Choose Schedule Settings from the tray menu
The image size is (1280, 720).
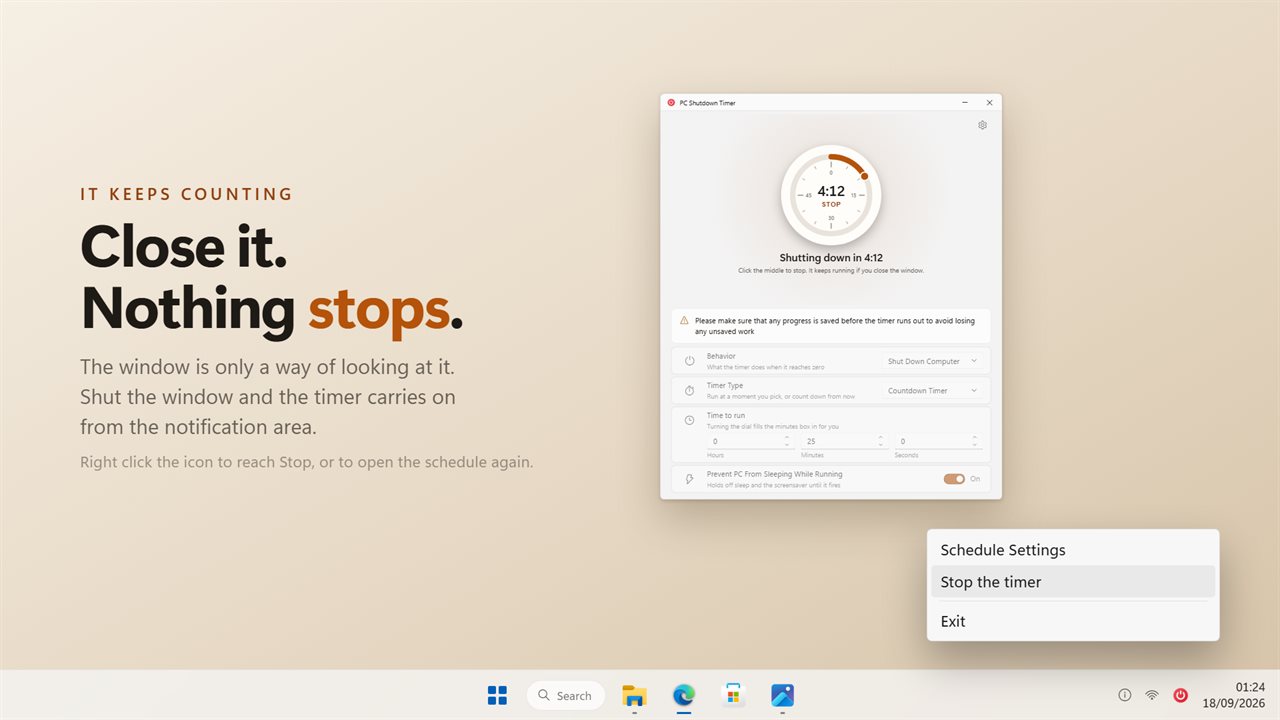(1073, 550)
